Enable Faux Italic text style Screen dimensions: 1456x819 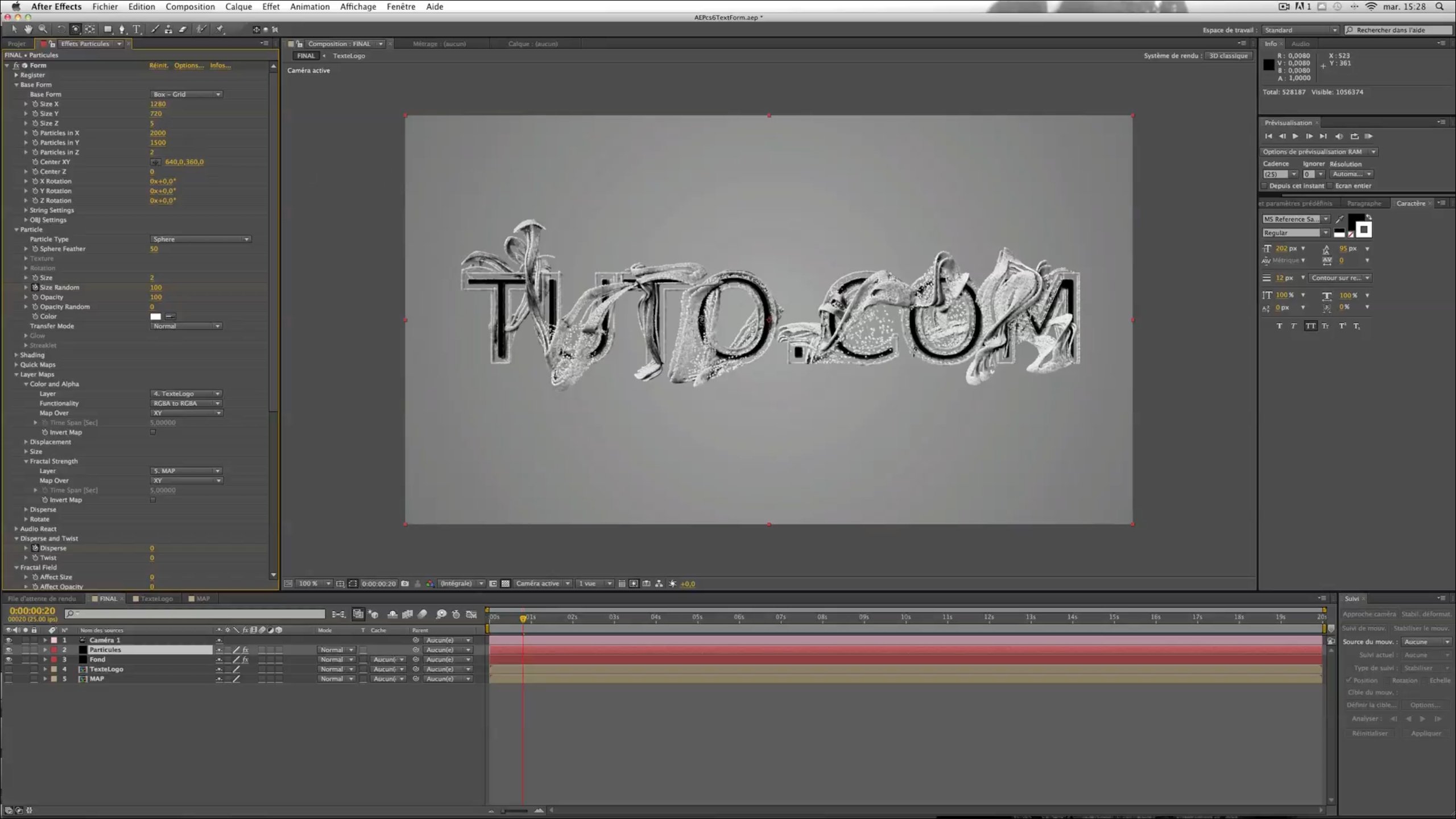tap(1294, 326)
